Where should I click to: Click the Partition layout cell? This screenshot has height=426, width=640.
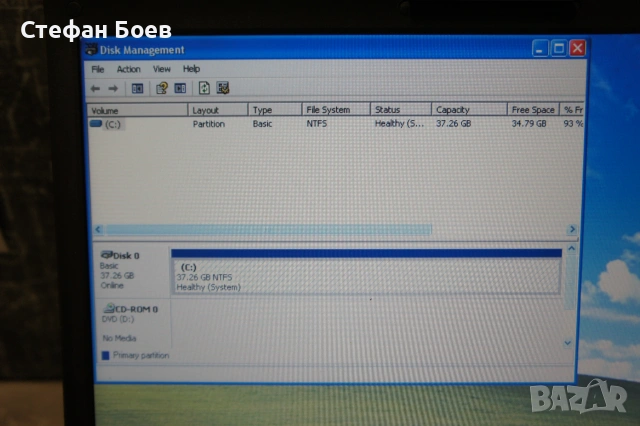(x=209, y=124)
